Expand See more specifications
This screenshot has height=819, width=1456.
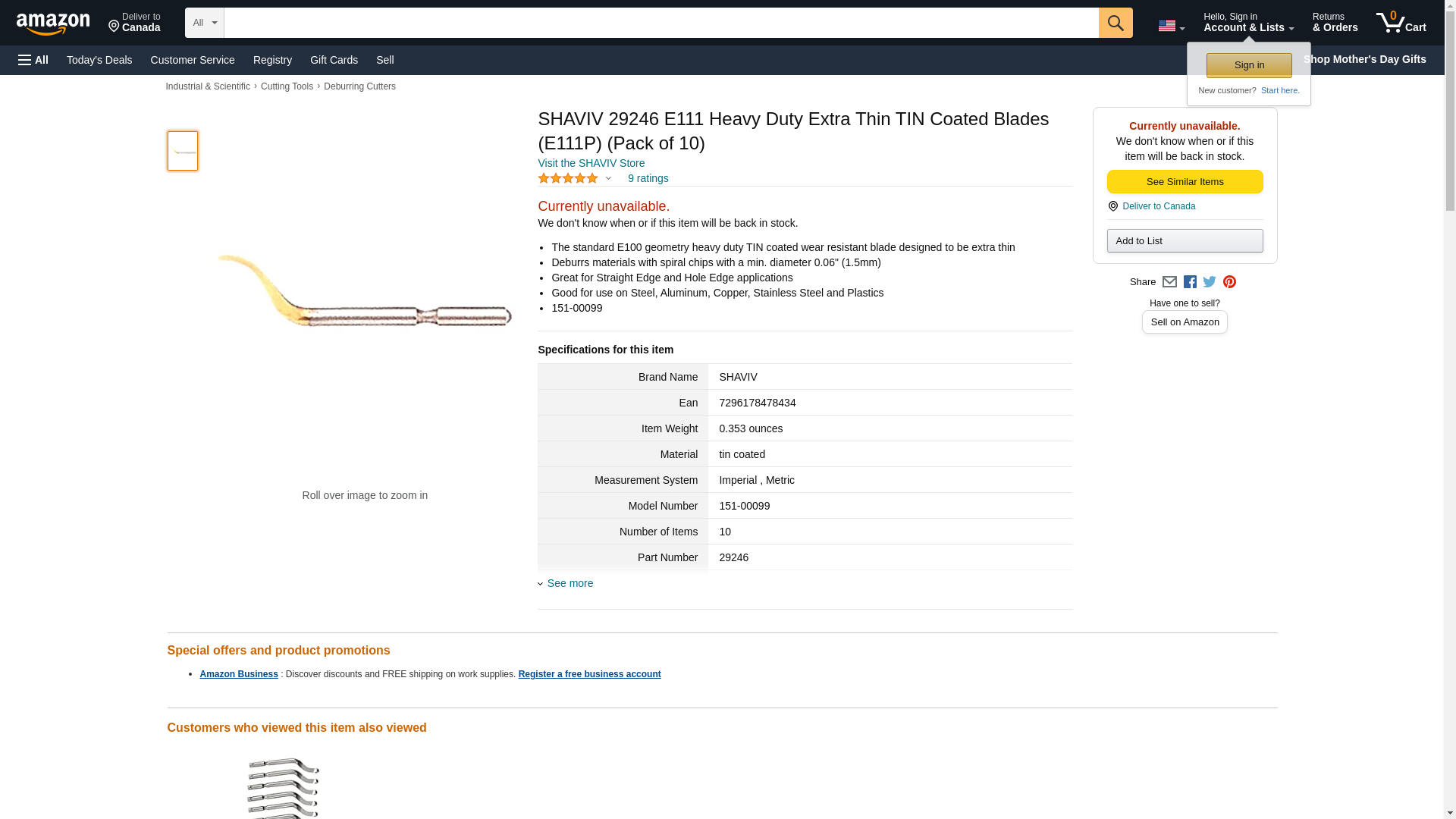(570, 583)
